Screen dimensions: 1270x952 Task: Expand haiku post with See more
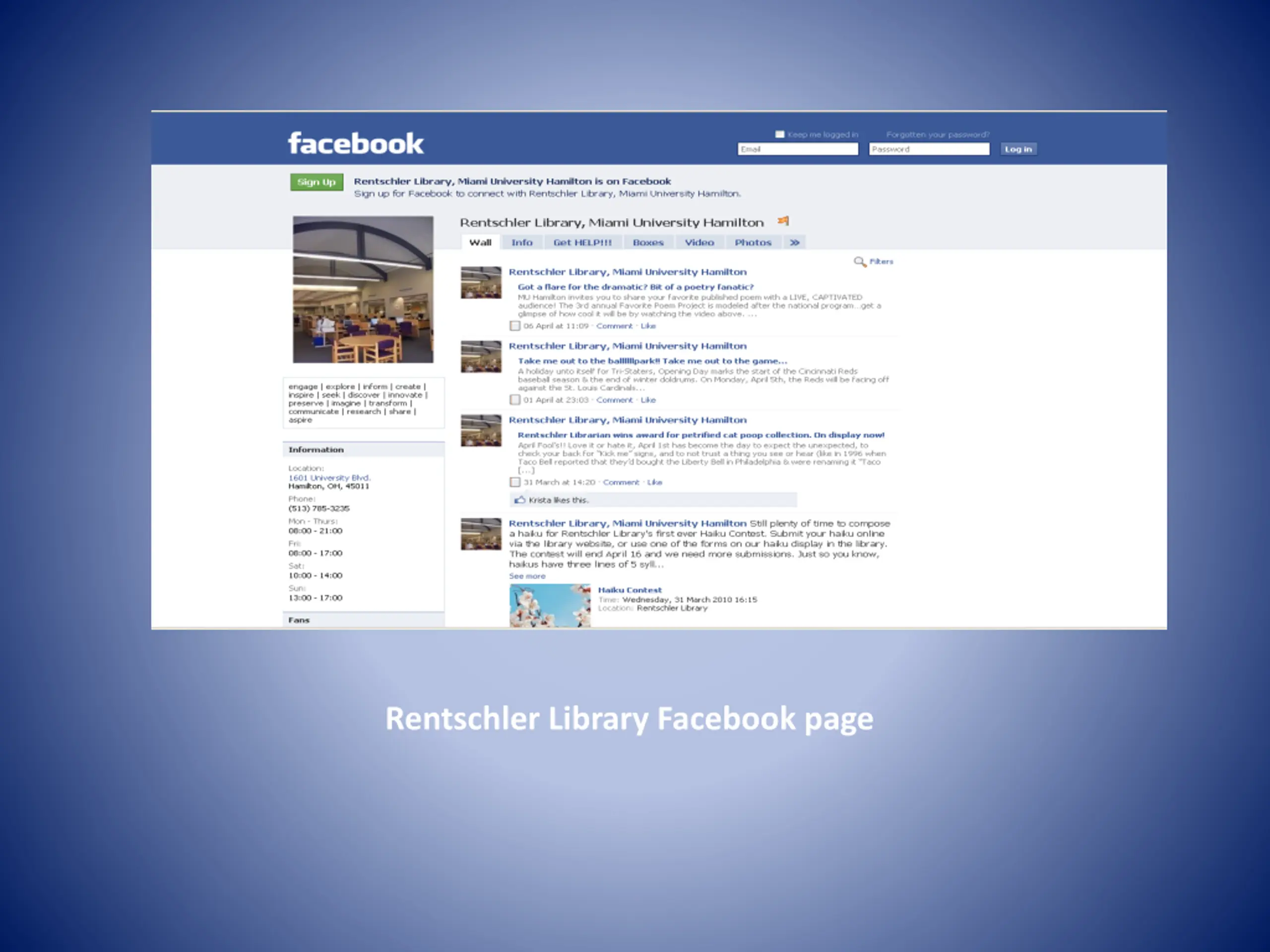point(527,576)
